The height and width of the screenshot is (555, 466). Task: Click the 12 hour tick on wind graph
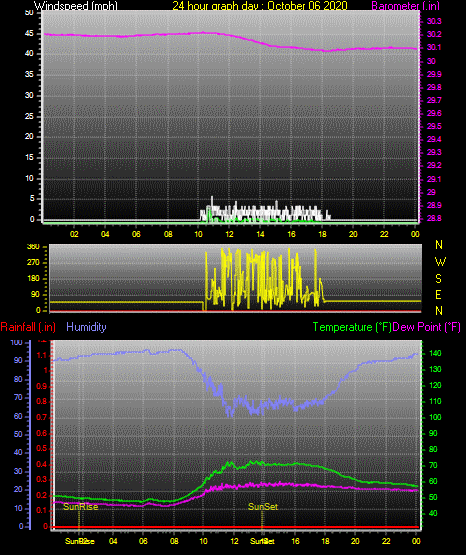pos(229,234)
